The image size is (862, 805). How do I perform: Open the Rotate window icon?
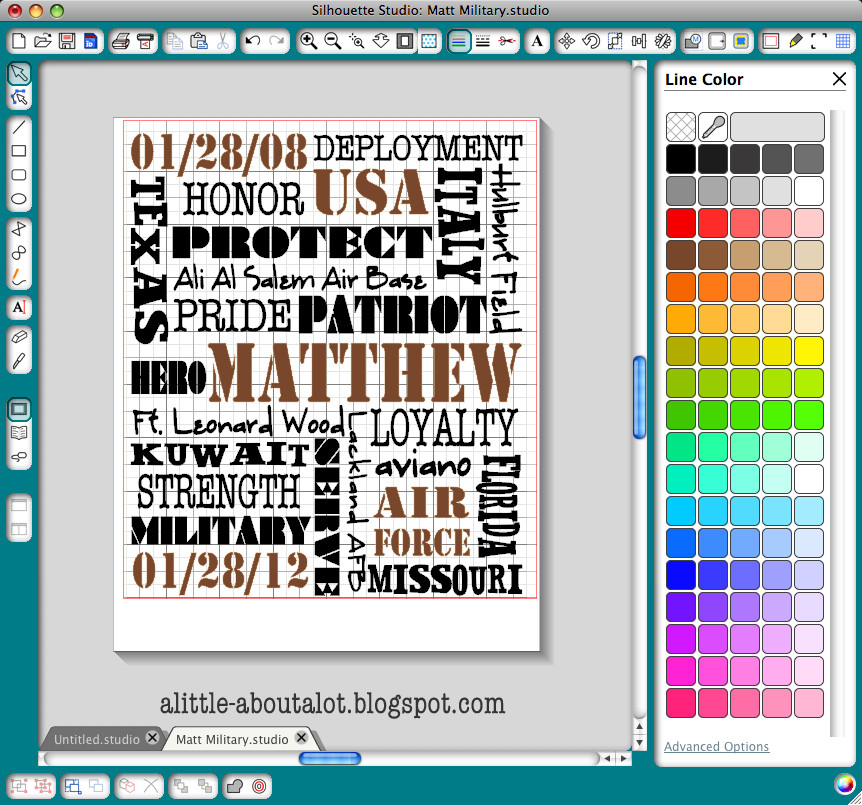[x=591, y=41]
